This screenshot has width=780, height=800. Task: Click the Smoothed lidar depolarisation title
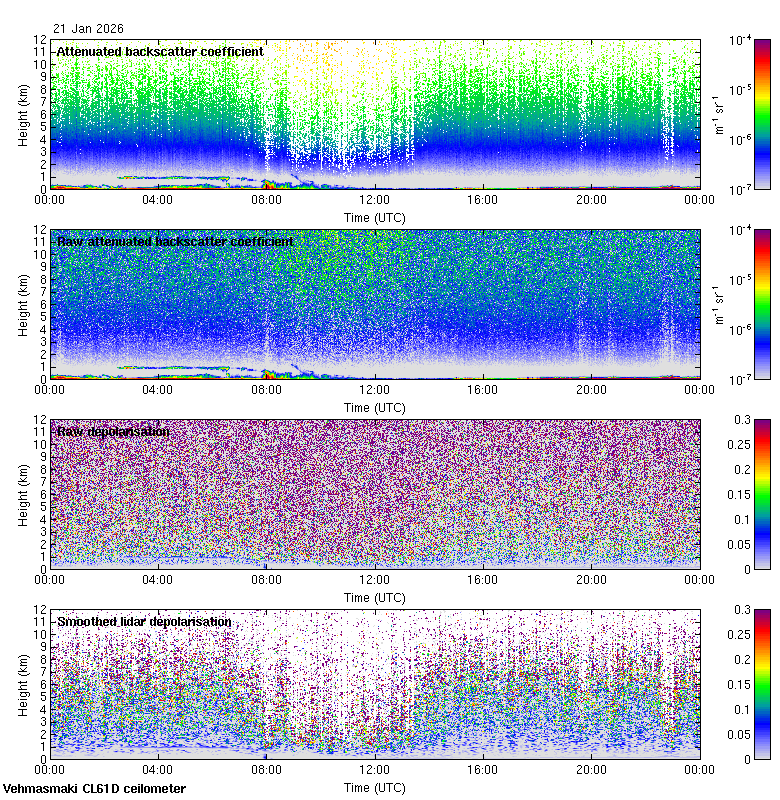pyautogui.click(x=144, y=621)
